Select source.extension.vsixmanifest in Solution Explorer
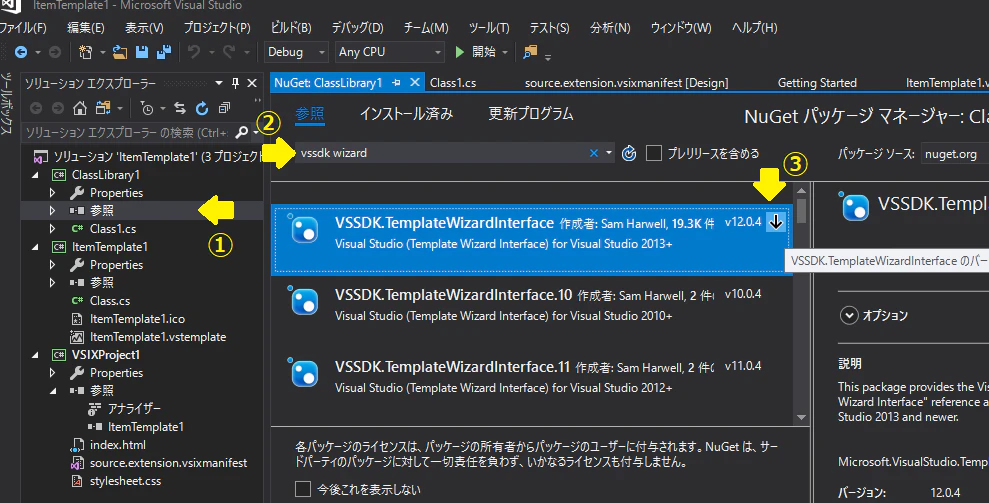989x503 pixels. [168, 463]
